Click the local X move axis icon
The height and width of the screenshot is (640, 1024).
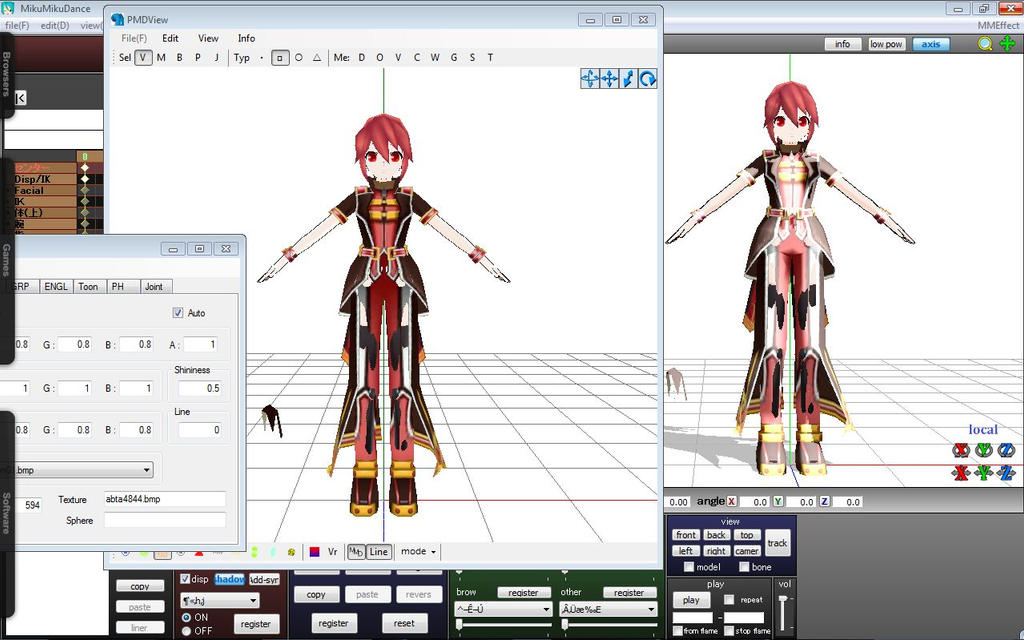(961, 472)
